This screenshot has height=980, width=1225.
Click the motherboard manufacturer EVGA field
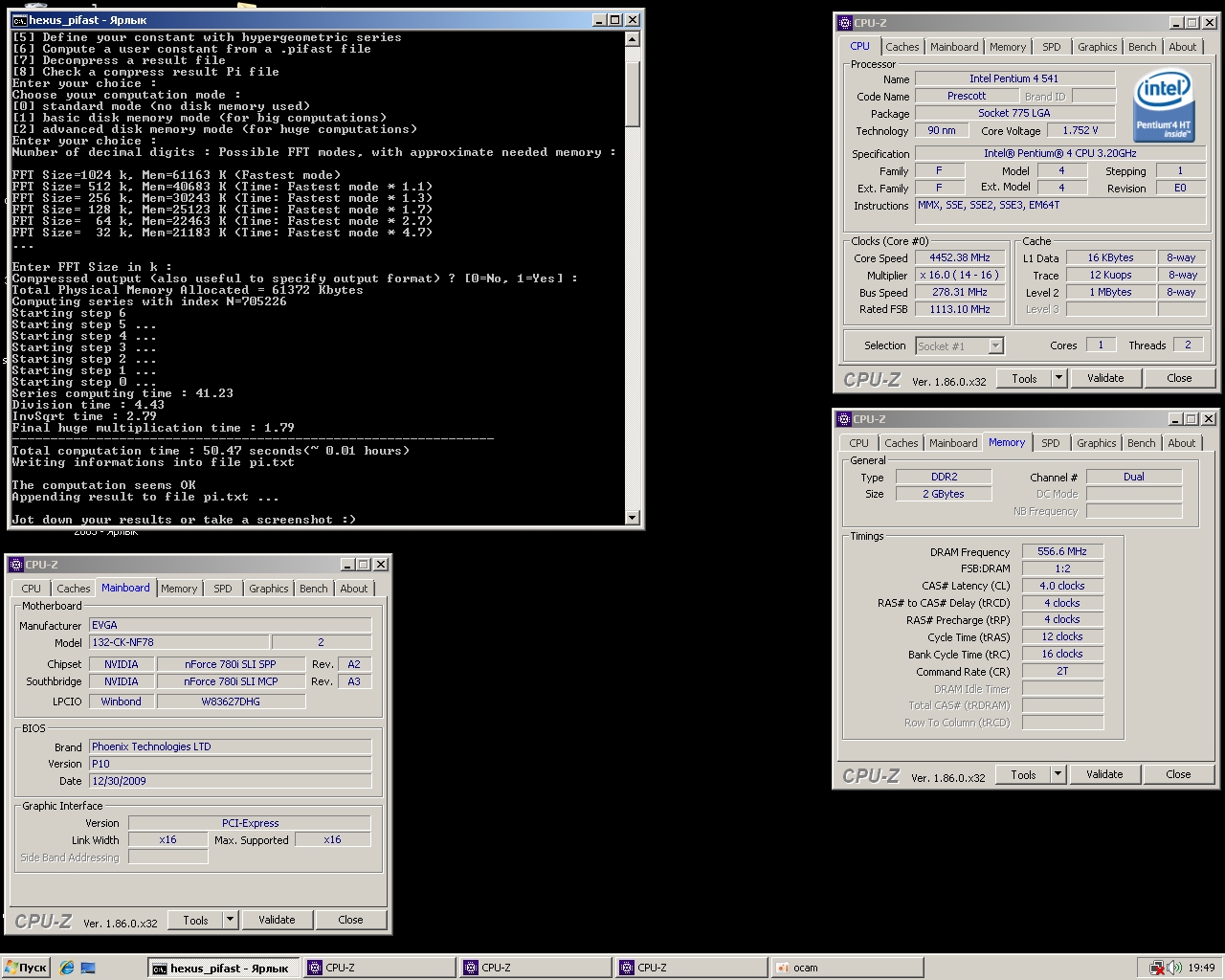(x=230, y=625)
